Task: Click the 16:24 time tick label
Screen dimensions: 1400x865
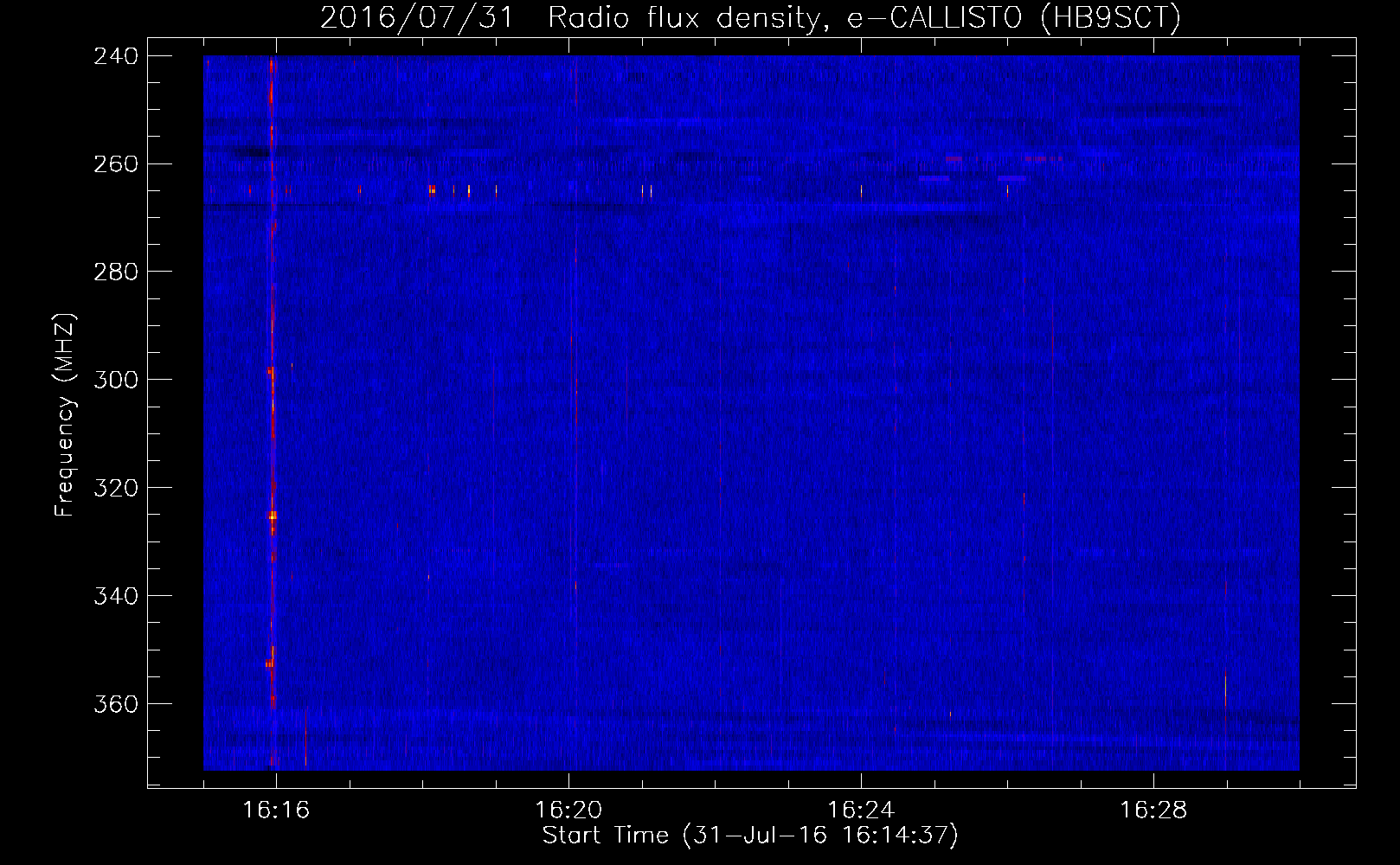Action: coord(861,811)
